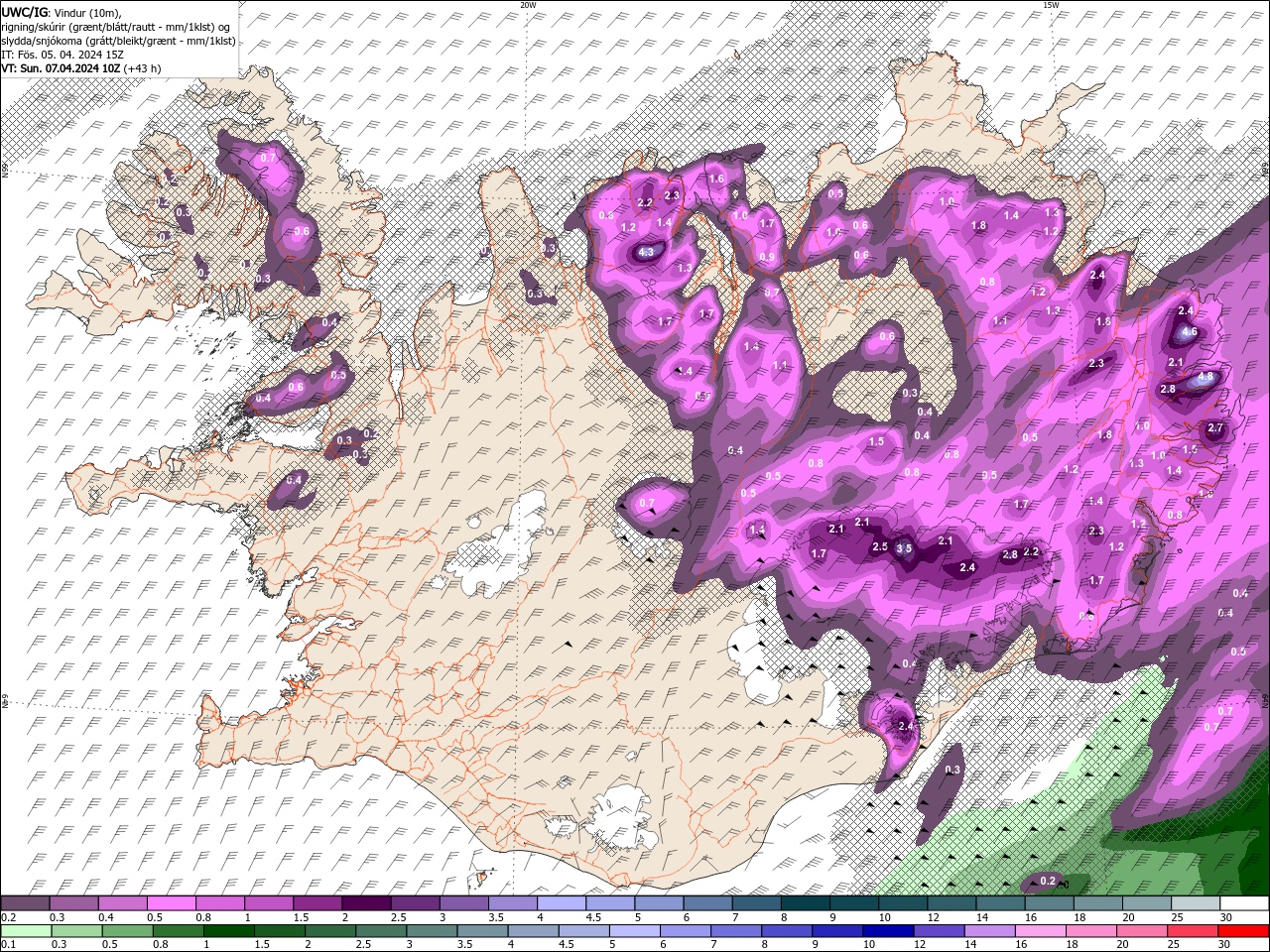Click palest green 0.1 swatch in rain legend
Screen dimensions: 1270x952
coord(26,931)
